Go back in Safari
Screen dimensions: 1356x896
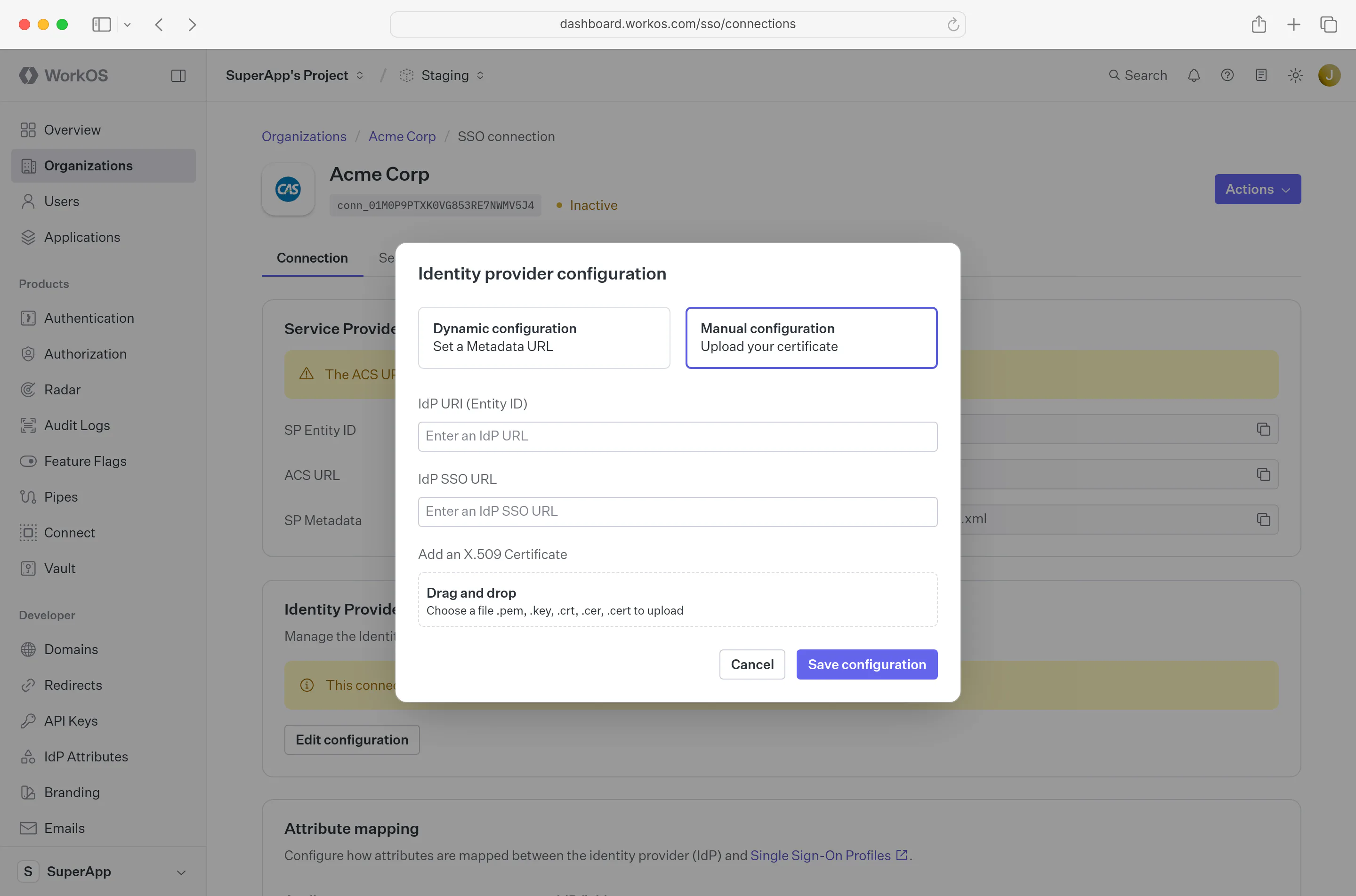[x=159, y=24]
